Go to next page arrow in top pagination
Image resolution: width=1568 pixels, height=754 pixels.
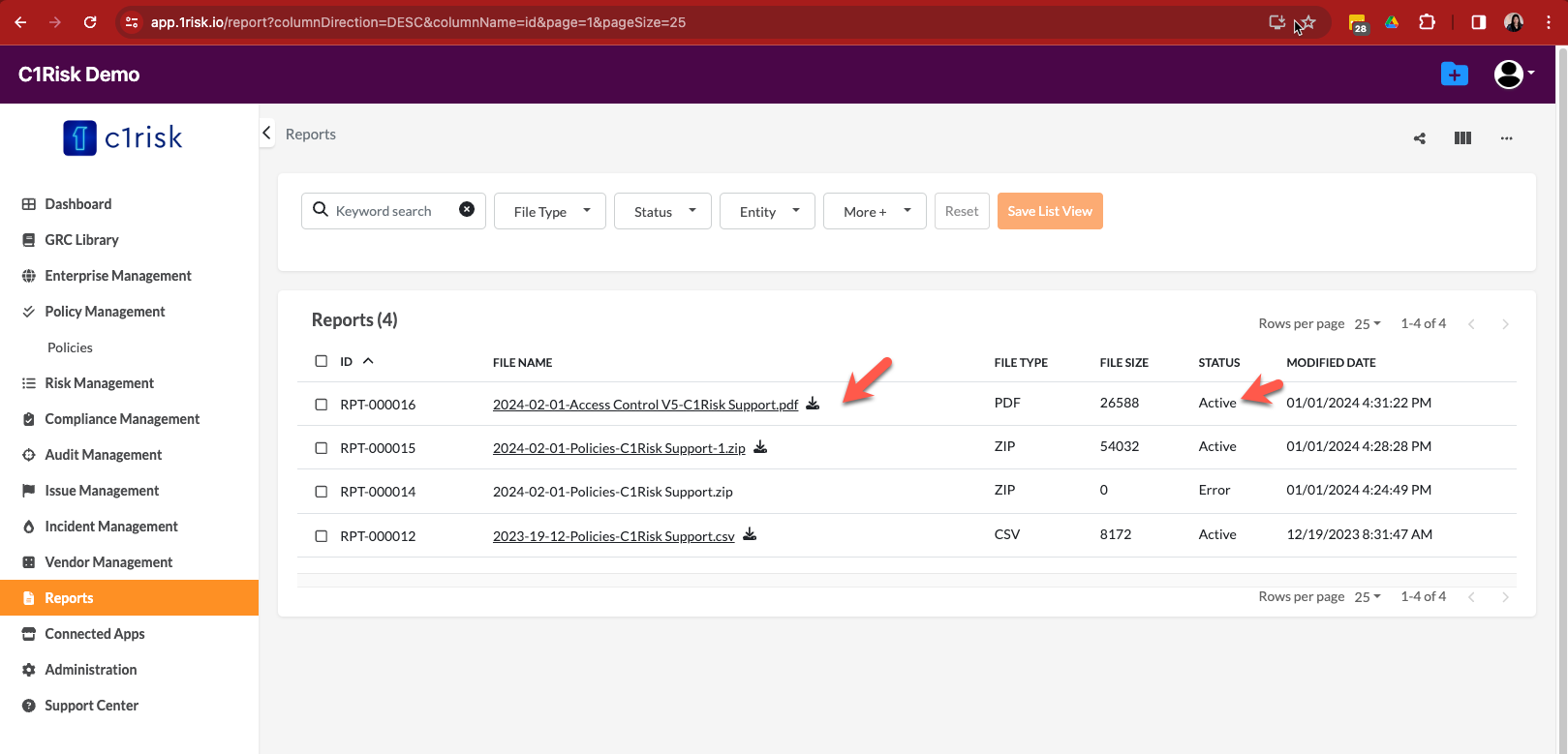[x=1505, y=324]
